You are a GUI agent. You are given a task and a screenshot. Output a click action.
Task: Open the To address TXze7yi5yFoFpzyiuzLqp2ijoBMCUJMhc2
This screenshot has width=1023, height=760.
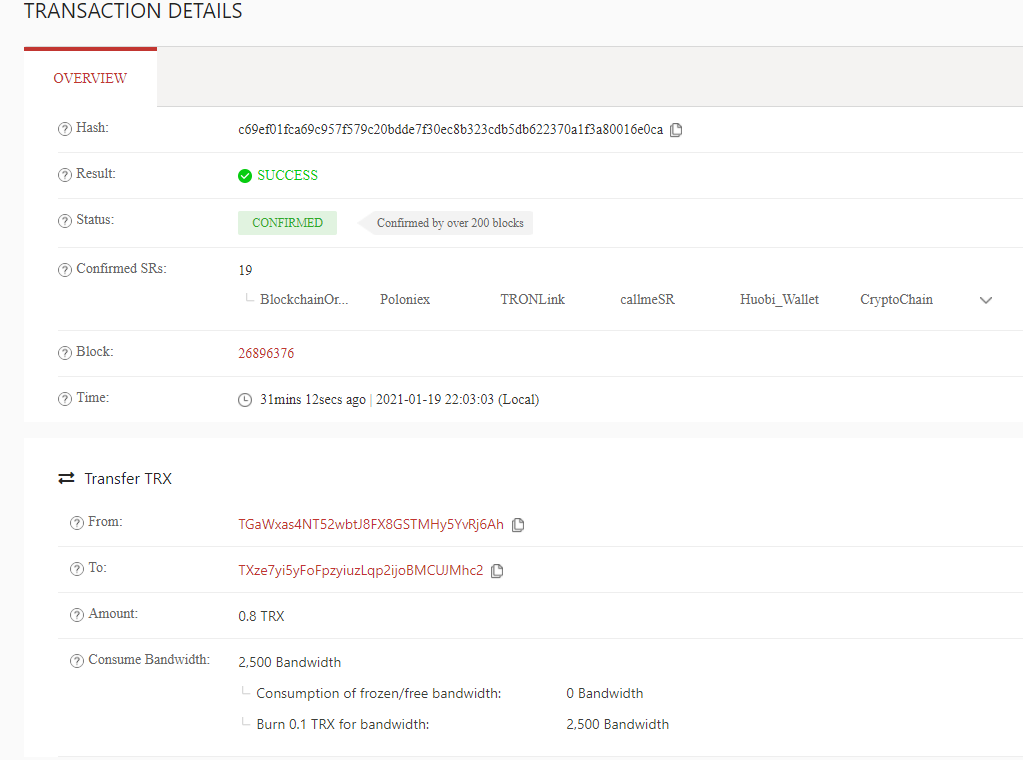tap(361, 570)
